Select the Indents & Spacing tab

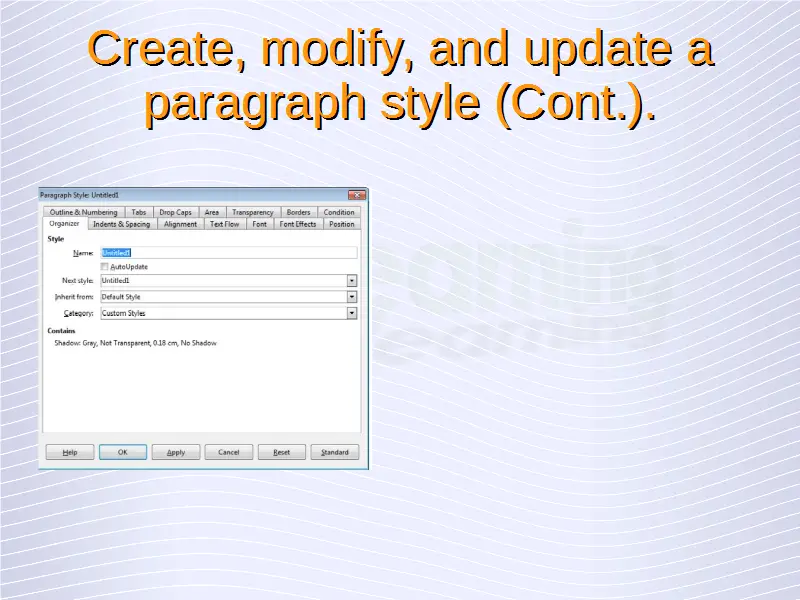[121, 224]
